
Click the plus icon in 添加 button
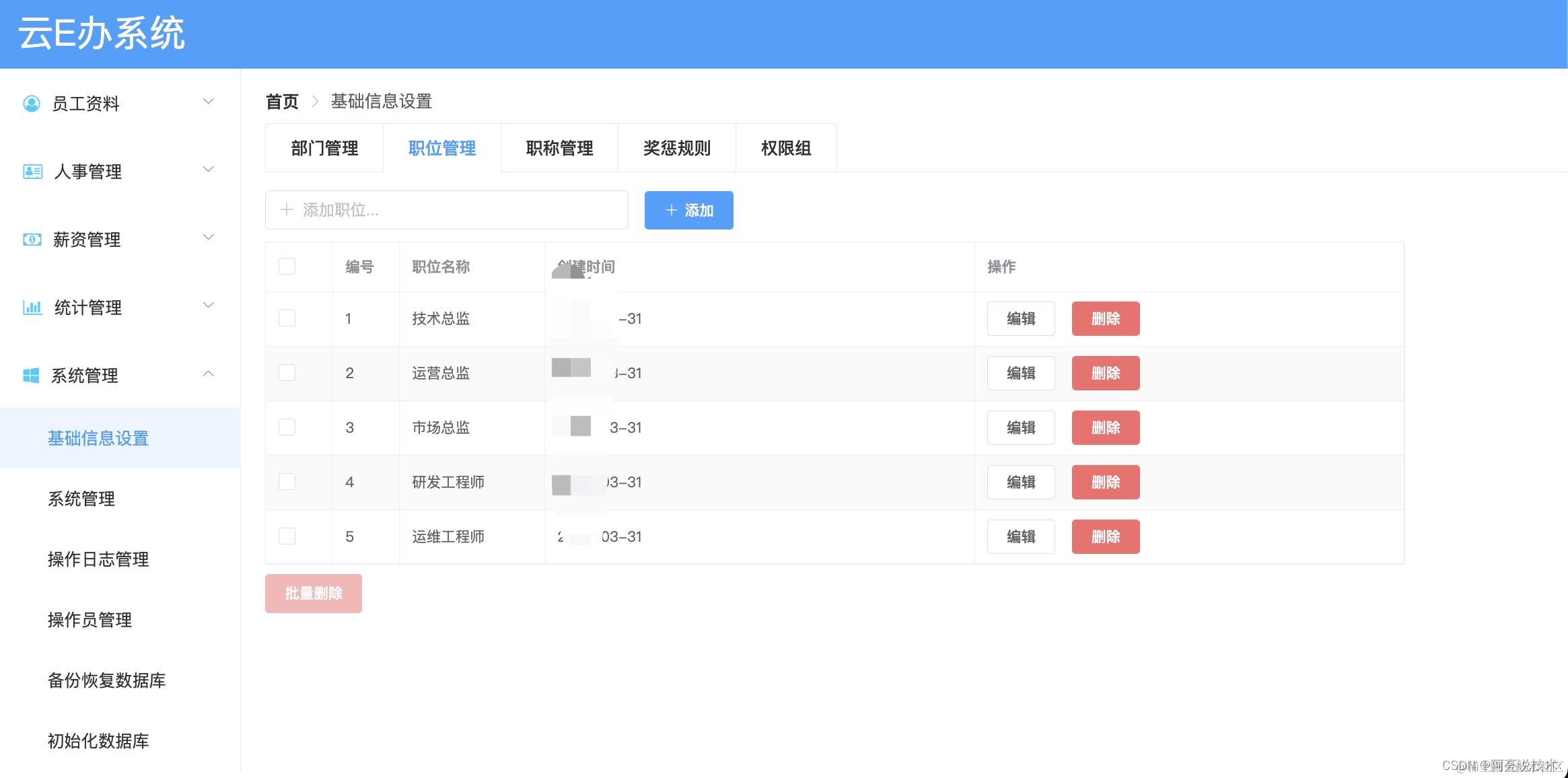coord(671,210)
